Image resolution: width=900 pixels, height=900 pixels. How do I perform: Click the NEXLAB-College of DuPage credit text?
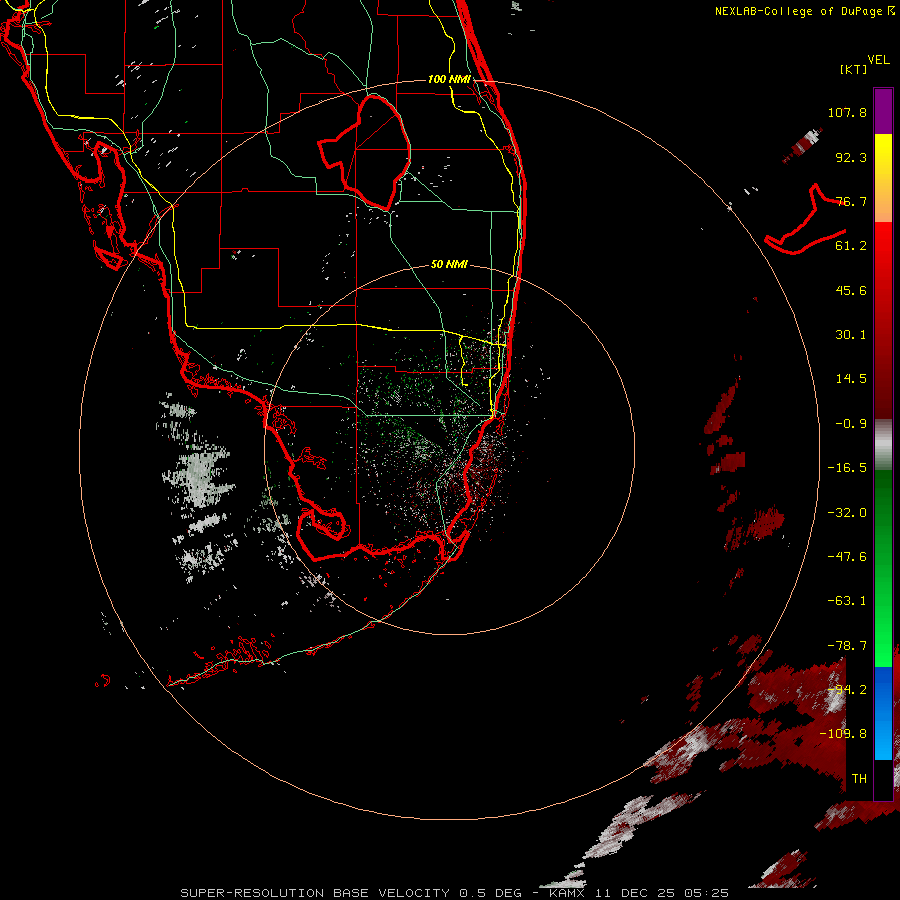(804, 11)
